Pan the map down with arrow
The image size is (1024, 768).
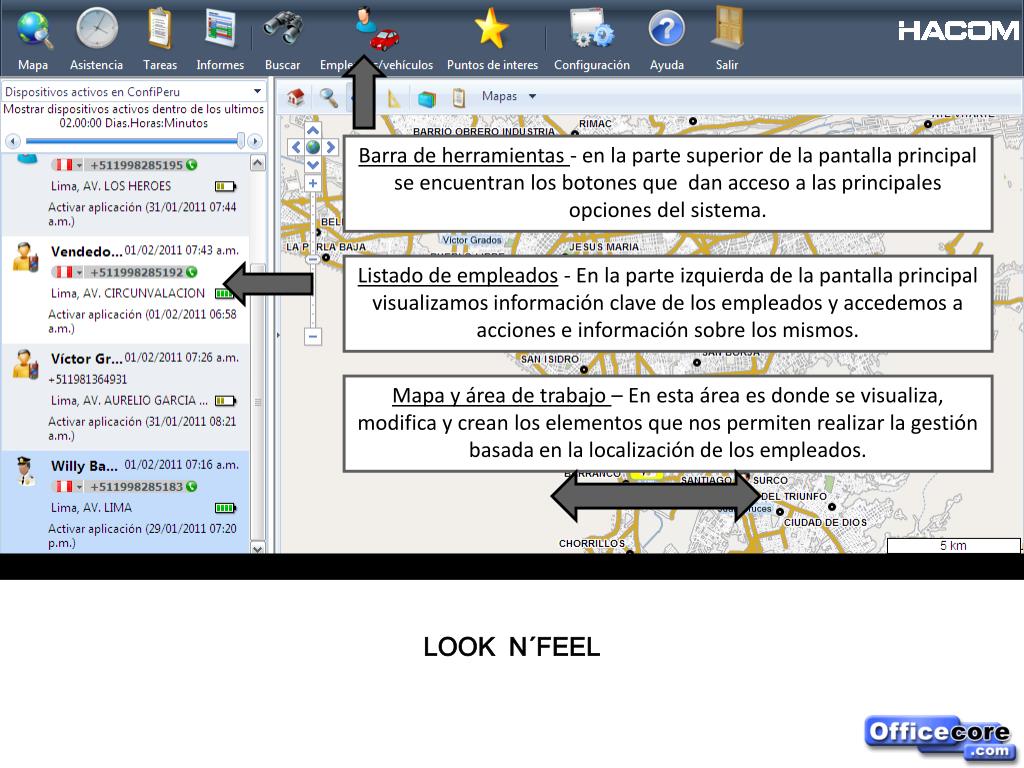pos(313,165)
